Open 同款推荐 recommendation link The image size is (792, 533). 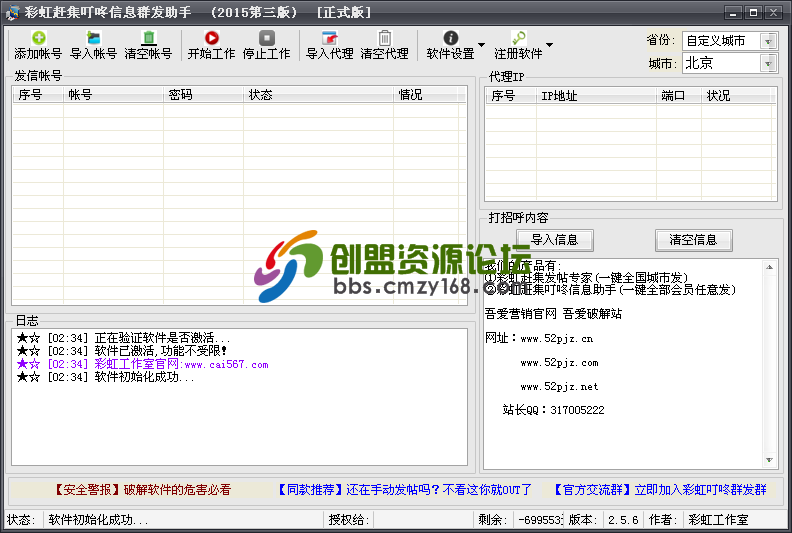[x=405, y=490]
